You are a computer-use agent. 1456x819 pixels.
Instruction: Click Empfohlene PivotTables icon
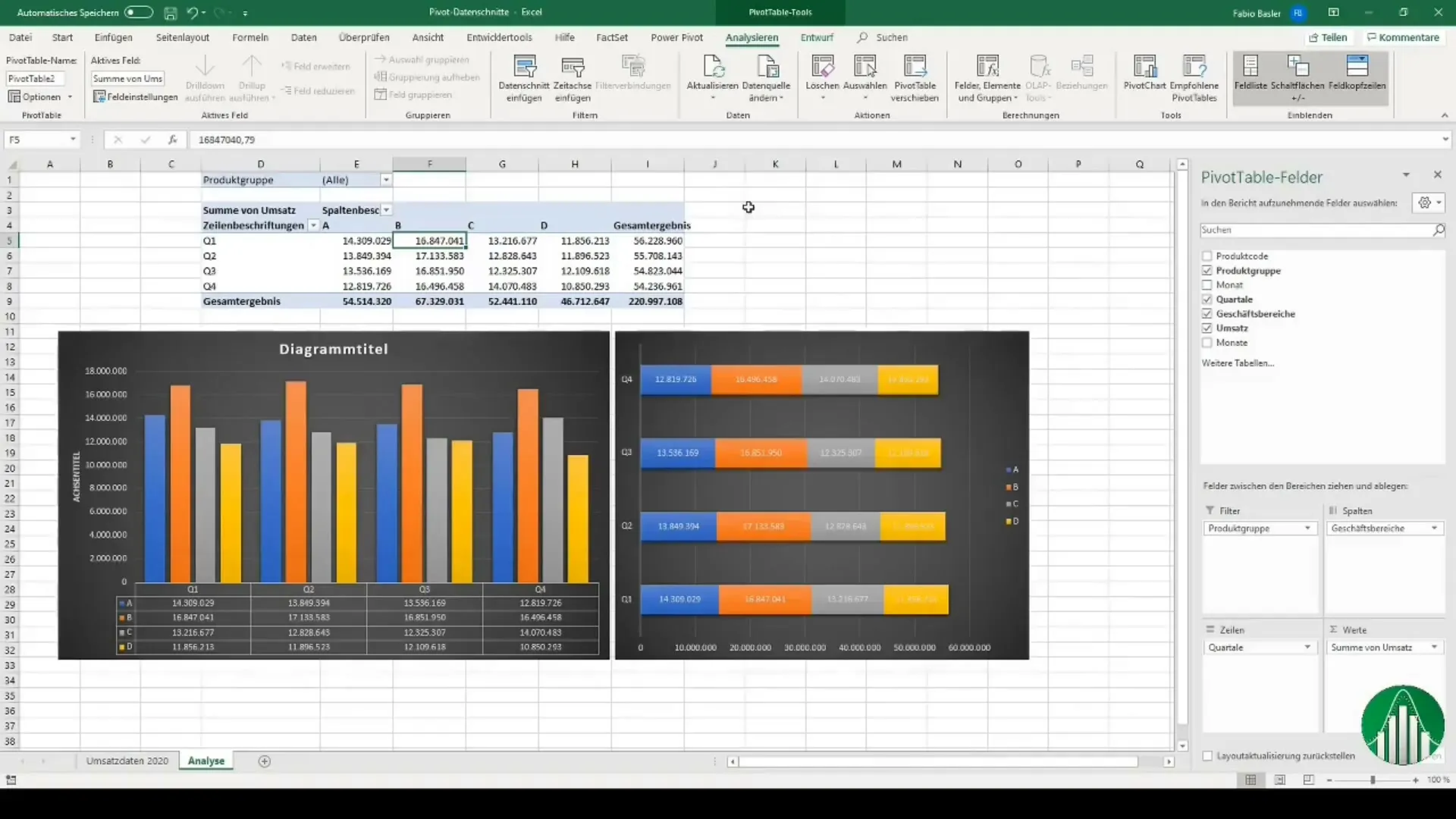pos(1194,67)
